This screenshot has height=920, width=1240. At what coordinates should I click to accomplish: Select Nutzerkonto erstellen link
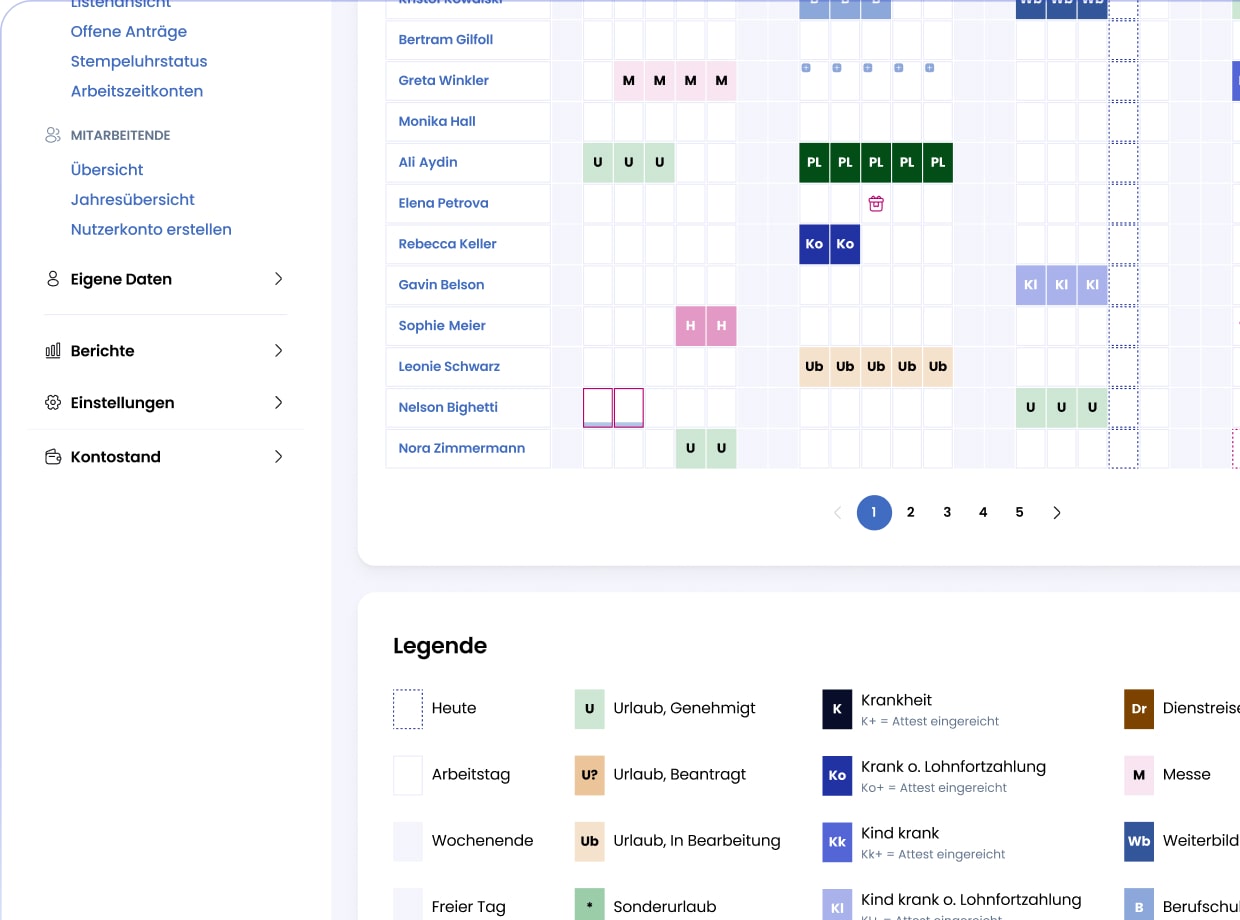tap(151, 229)
